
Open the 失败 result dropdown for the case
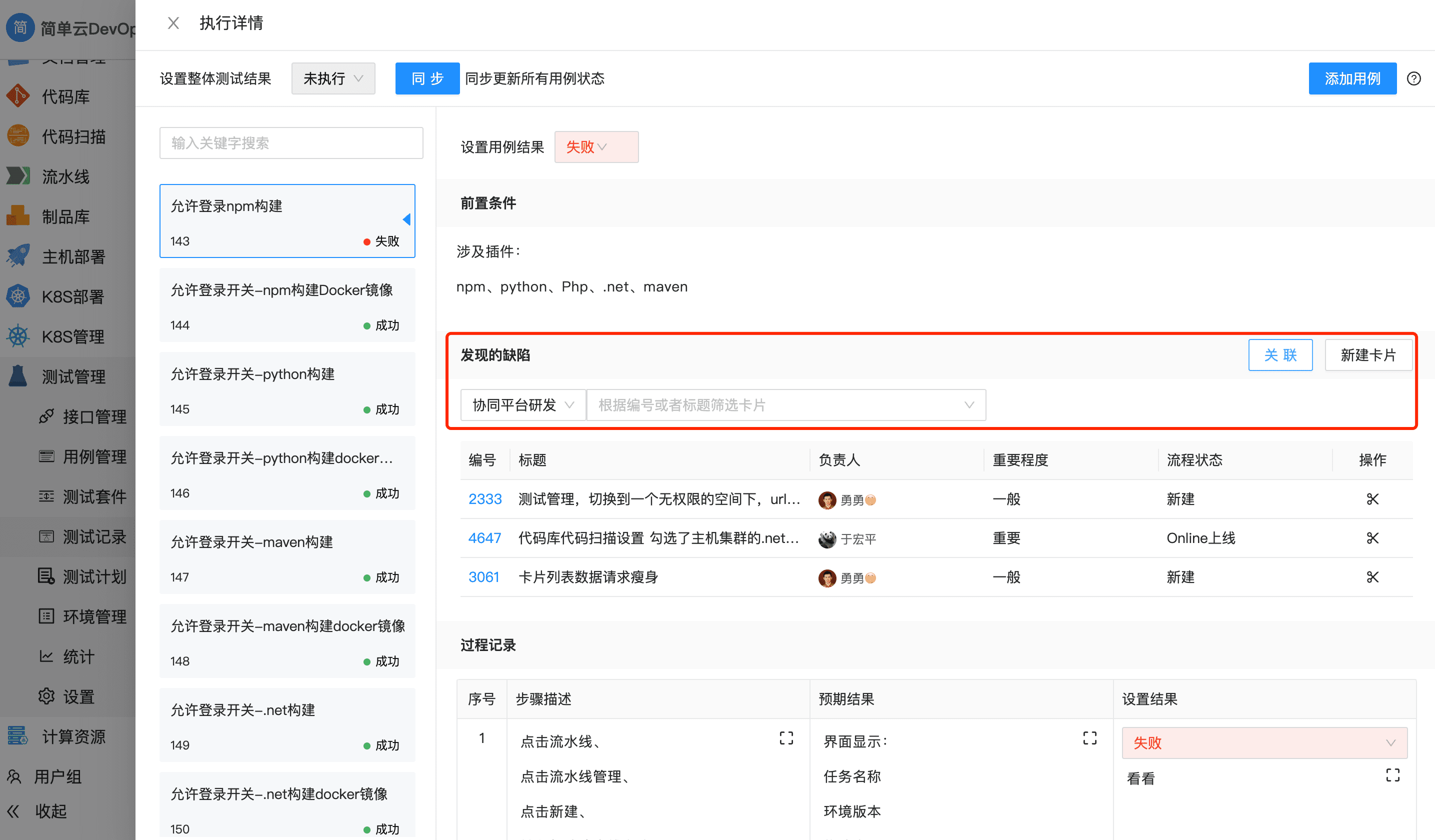click(x=596, y=146)
